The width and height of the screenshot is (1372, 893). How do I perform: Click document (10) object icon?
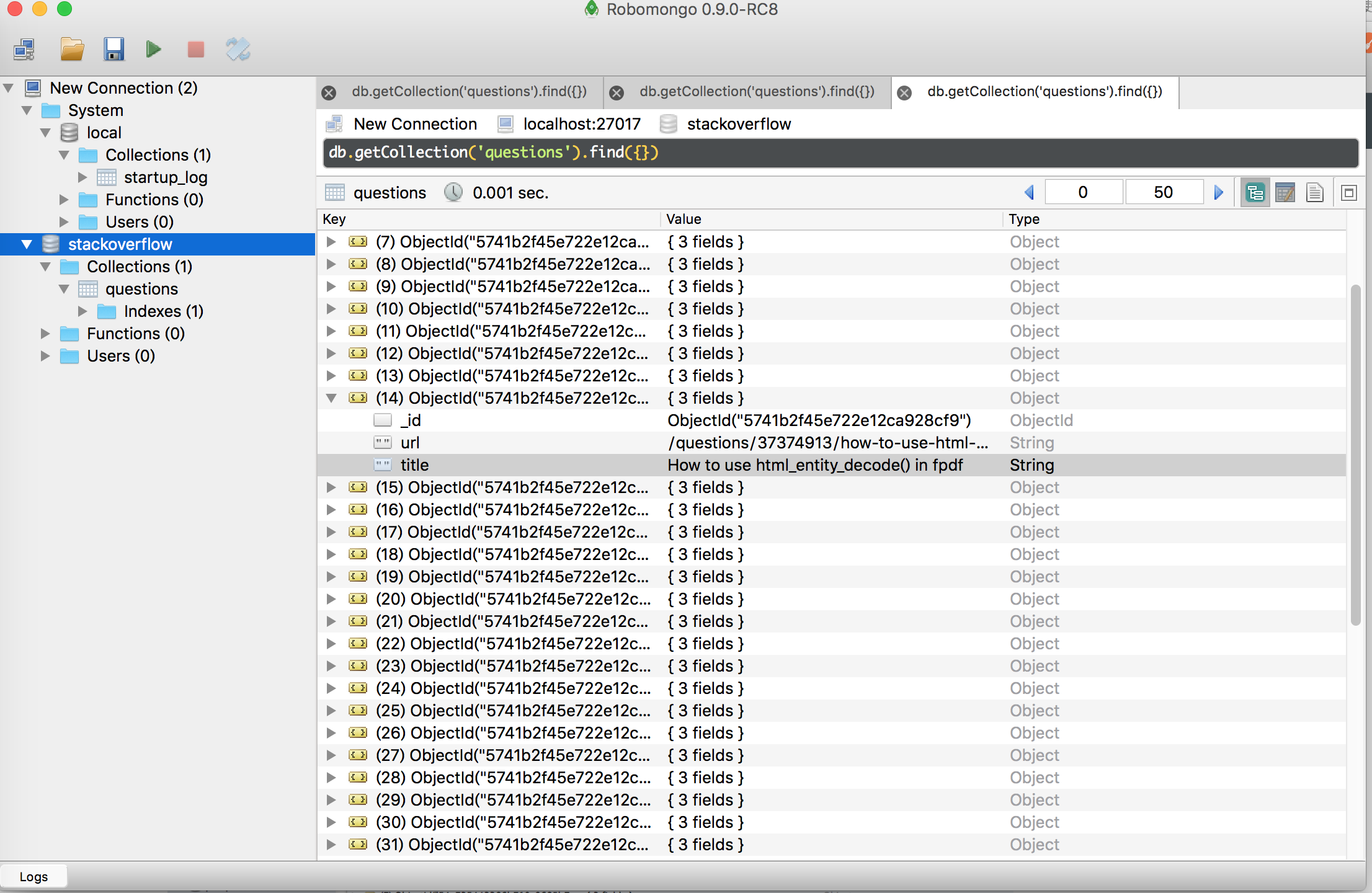click(358, 309)
